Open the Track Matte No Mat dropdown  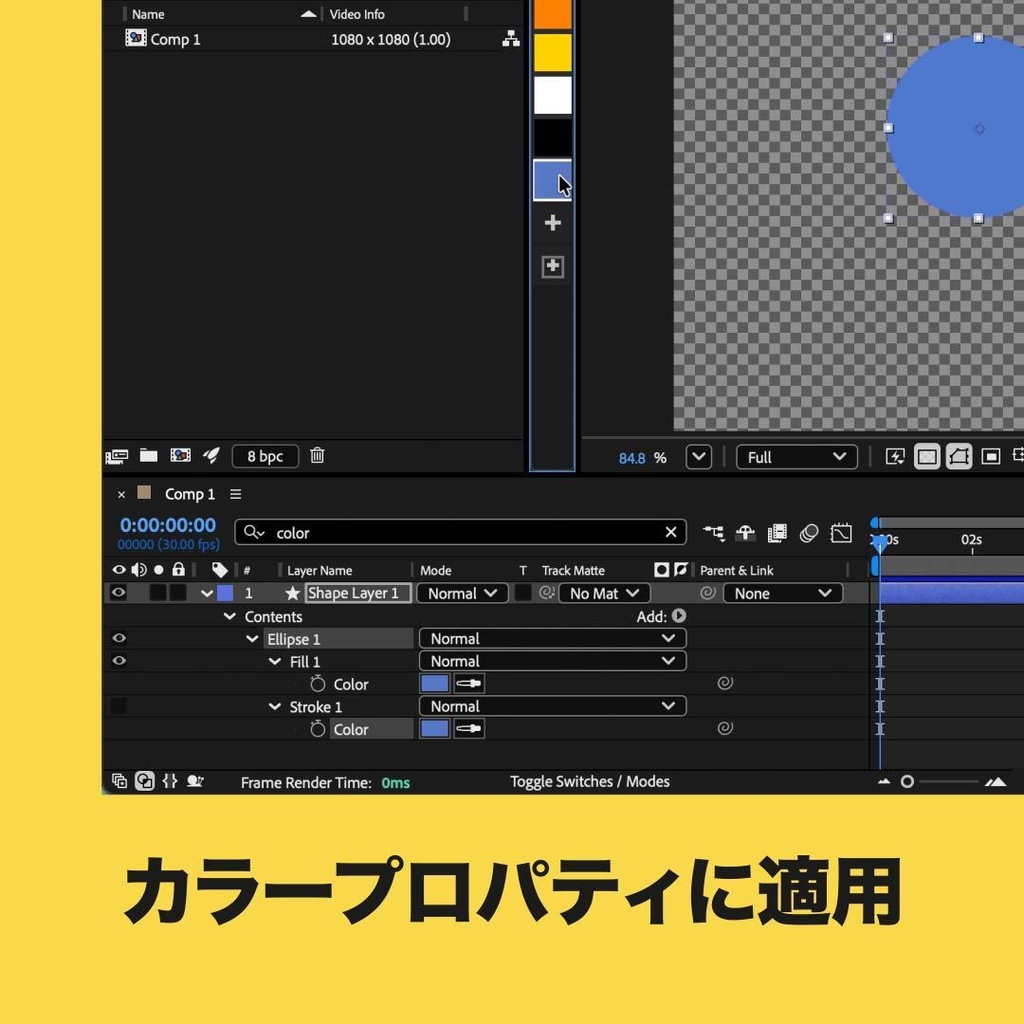[604, 593]
